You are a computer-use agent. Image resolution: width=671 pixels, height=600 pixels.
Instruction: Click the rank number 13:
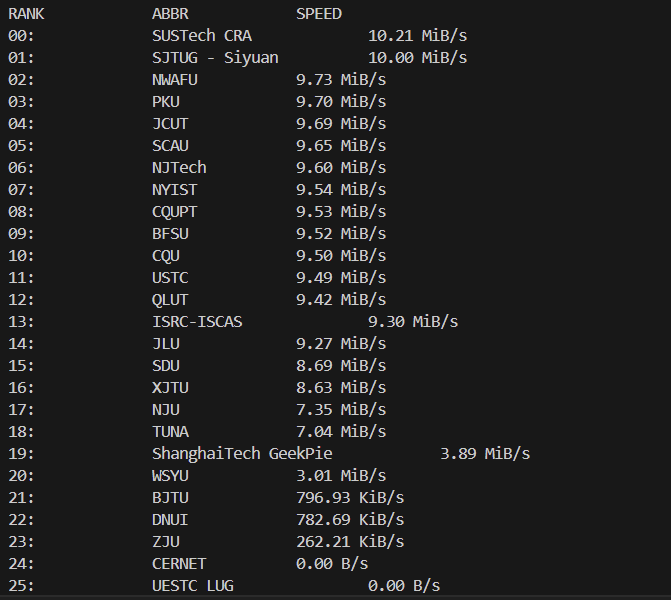(21, 322)
